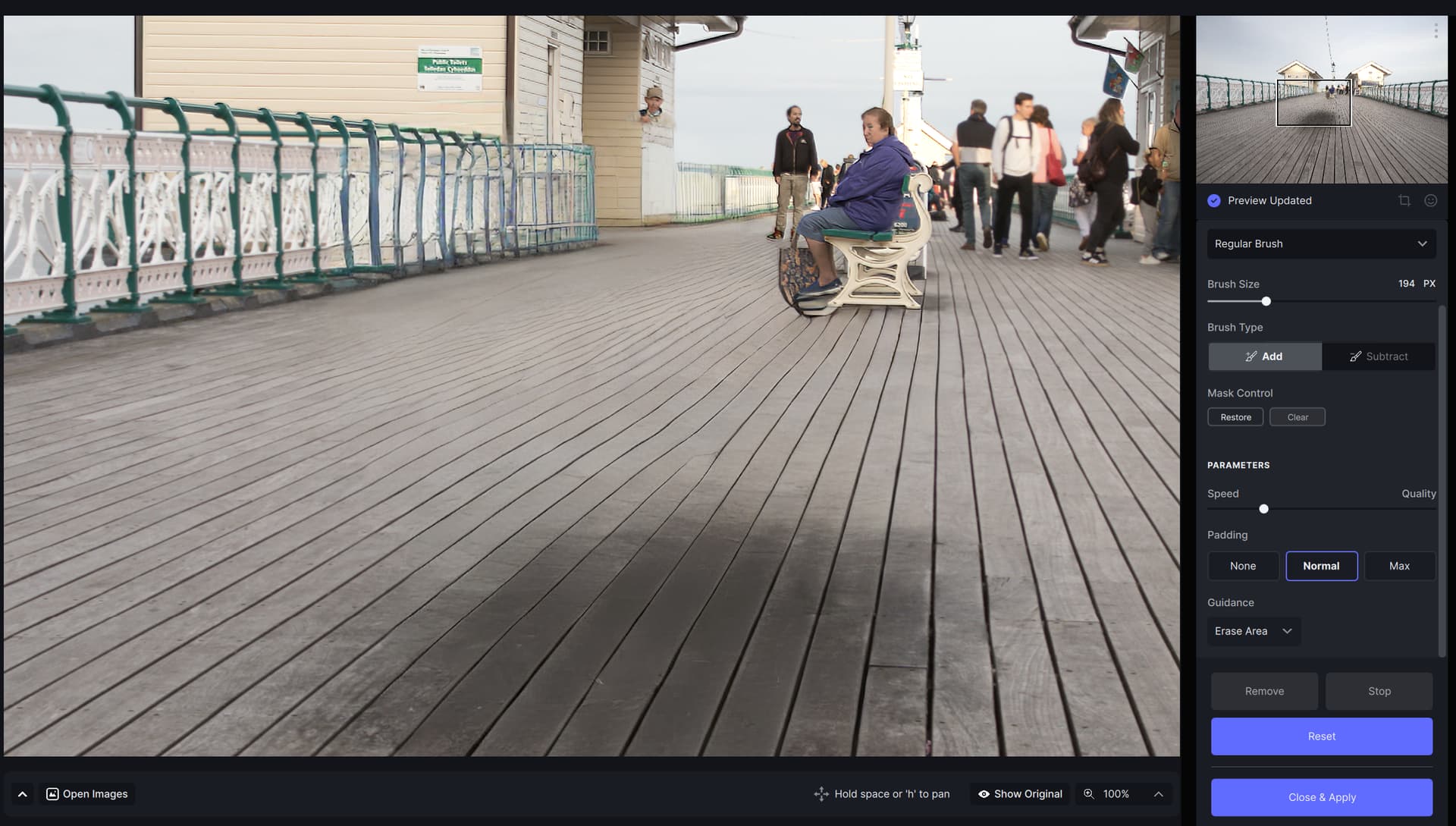Open the Regular Brush dropdown
Screen dimensions: 1456x826
pyautogui.click(x=1320, y=243)
